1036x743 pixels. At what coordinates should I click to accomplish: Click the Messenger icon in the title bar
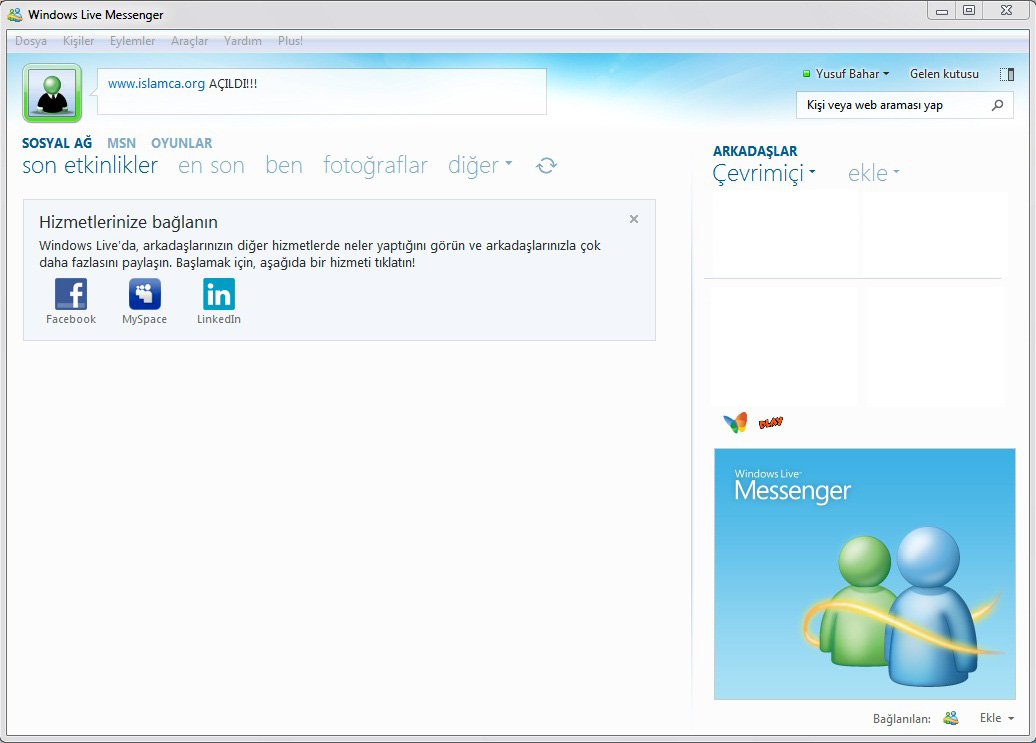[15, 15]
